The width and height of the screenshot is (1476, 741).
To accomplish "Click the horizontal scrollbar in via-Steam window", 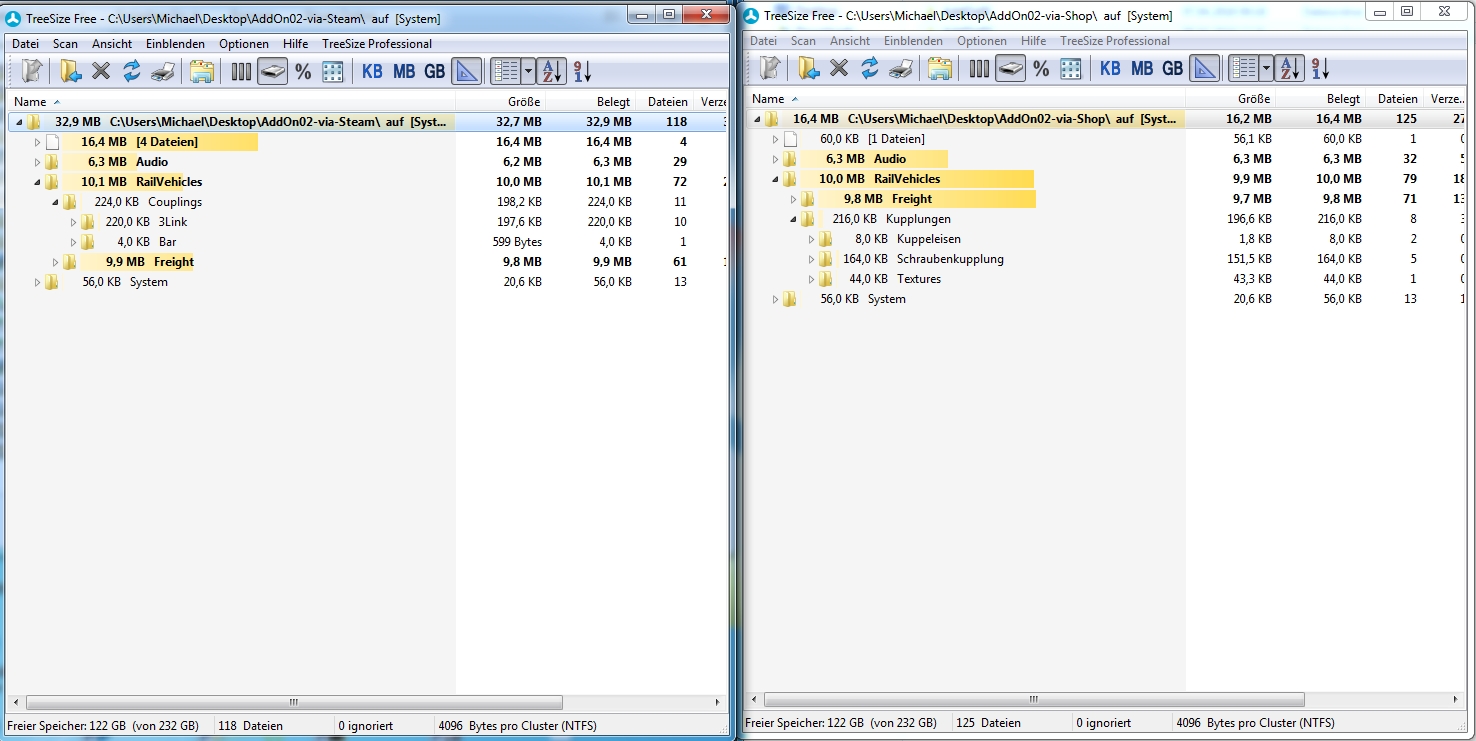I will click(294, 702).
